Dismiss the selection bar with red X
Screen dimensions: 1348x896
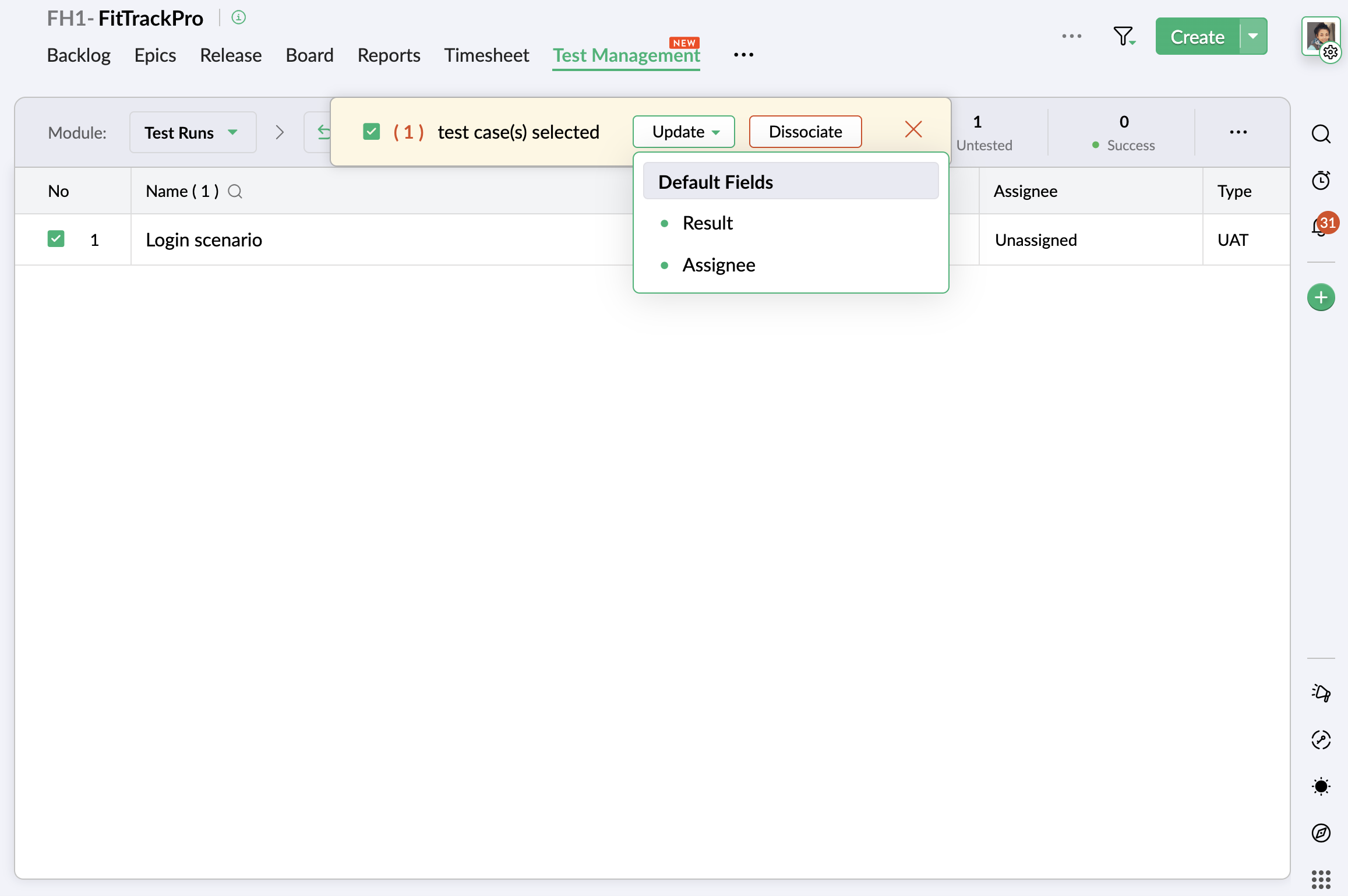tap(913, 129)
